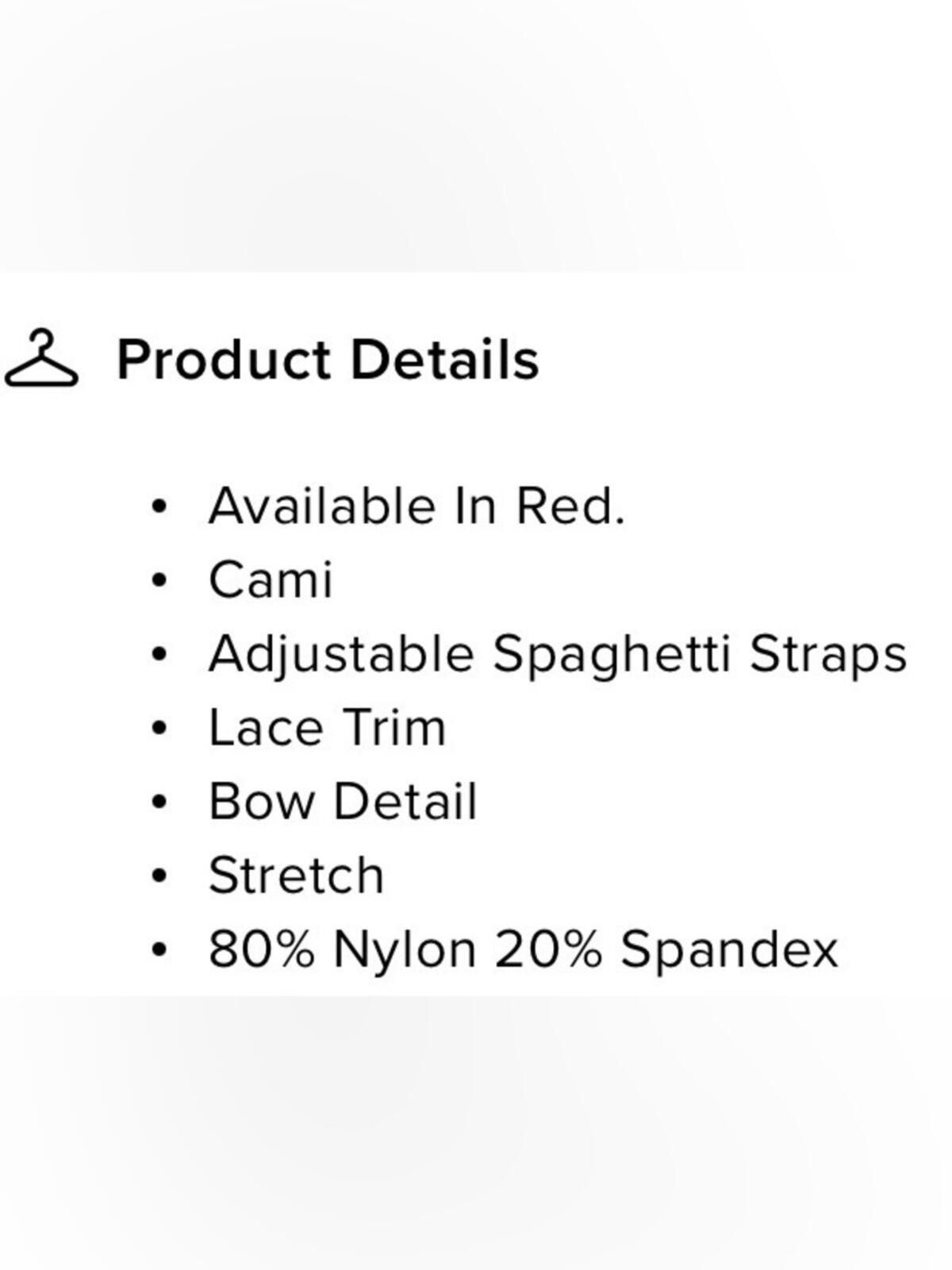
Task: Click the bullet beside 'Available In Red.'
Action: pyautogui.click(x=159, y=506)
